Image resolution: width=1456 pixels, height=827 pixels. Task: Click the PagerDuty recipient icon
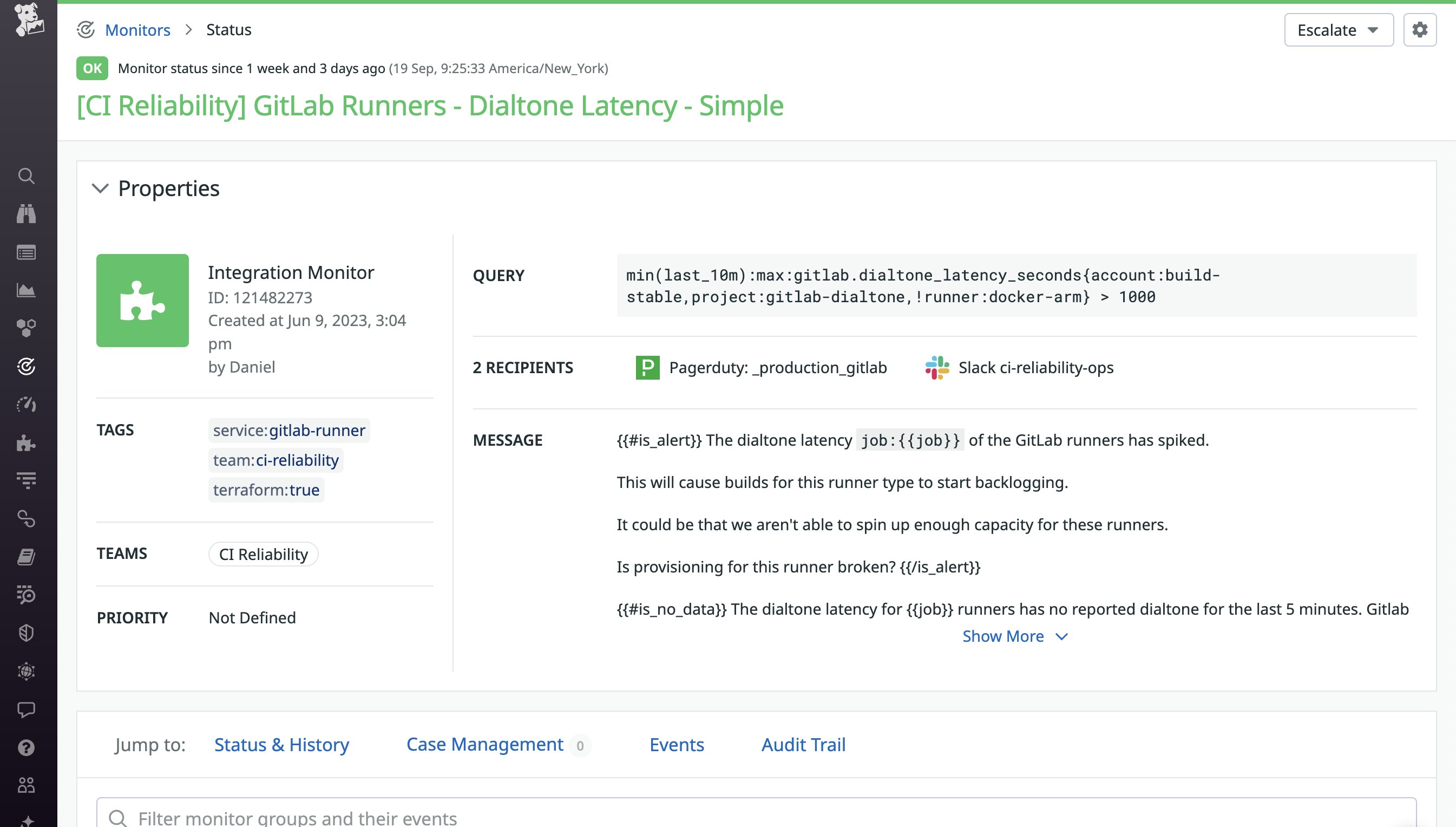point(648,368)
